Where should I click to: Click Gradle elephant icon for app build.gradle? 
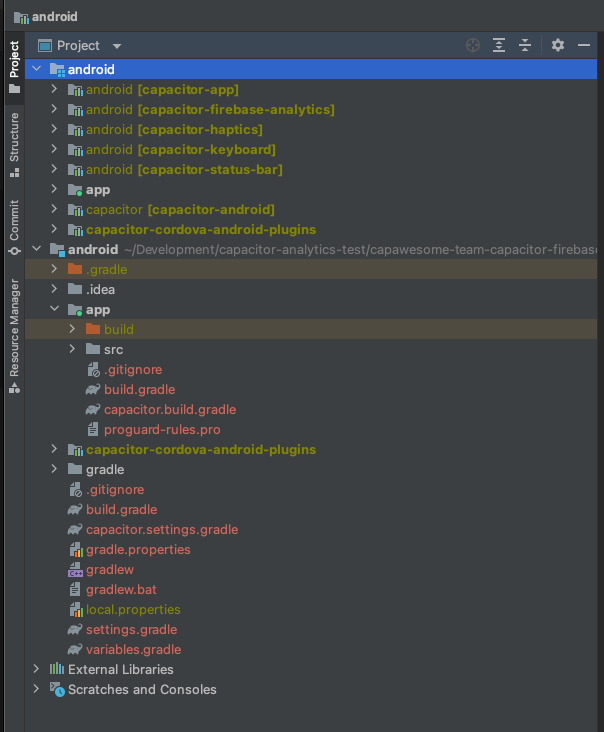(93, 389)
